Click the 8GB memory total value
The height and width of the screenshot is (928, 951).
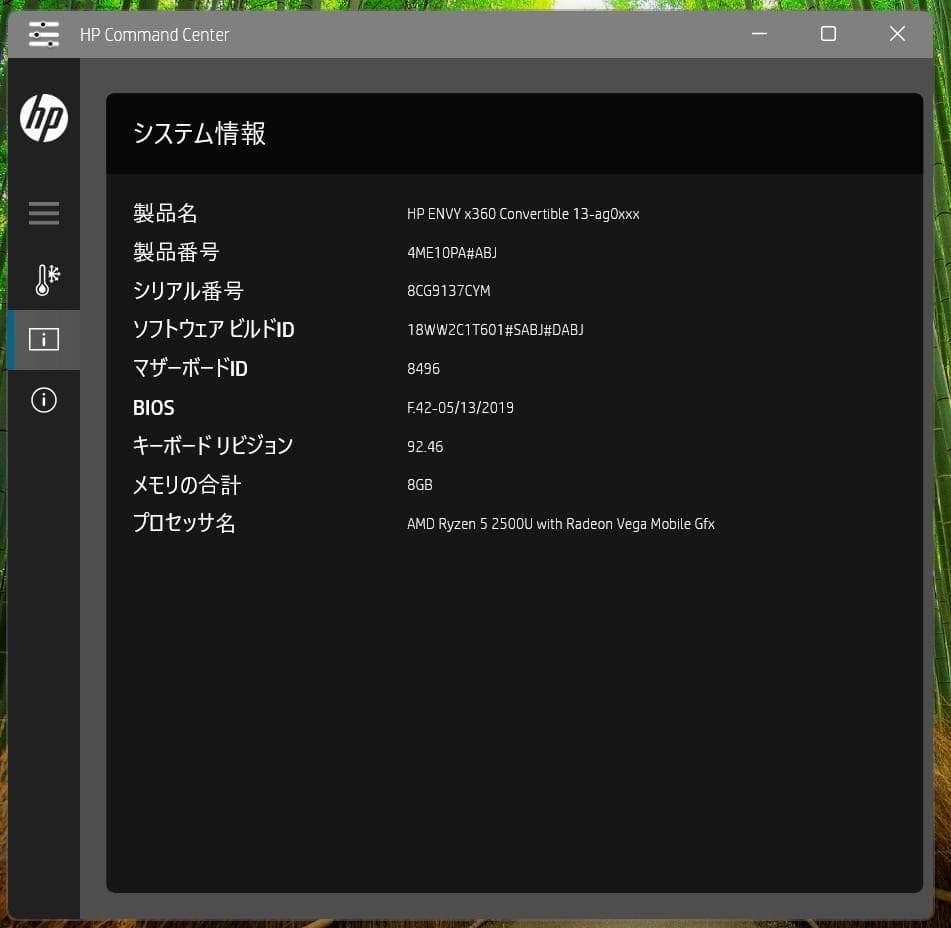tap(419, 485)
